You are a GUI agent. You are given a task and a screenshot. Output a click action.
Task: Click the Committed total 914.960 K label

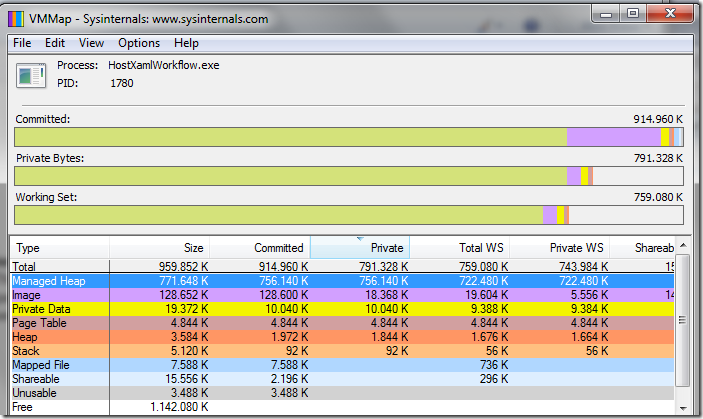[x=658, y=119]
